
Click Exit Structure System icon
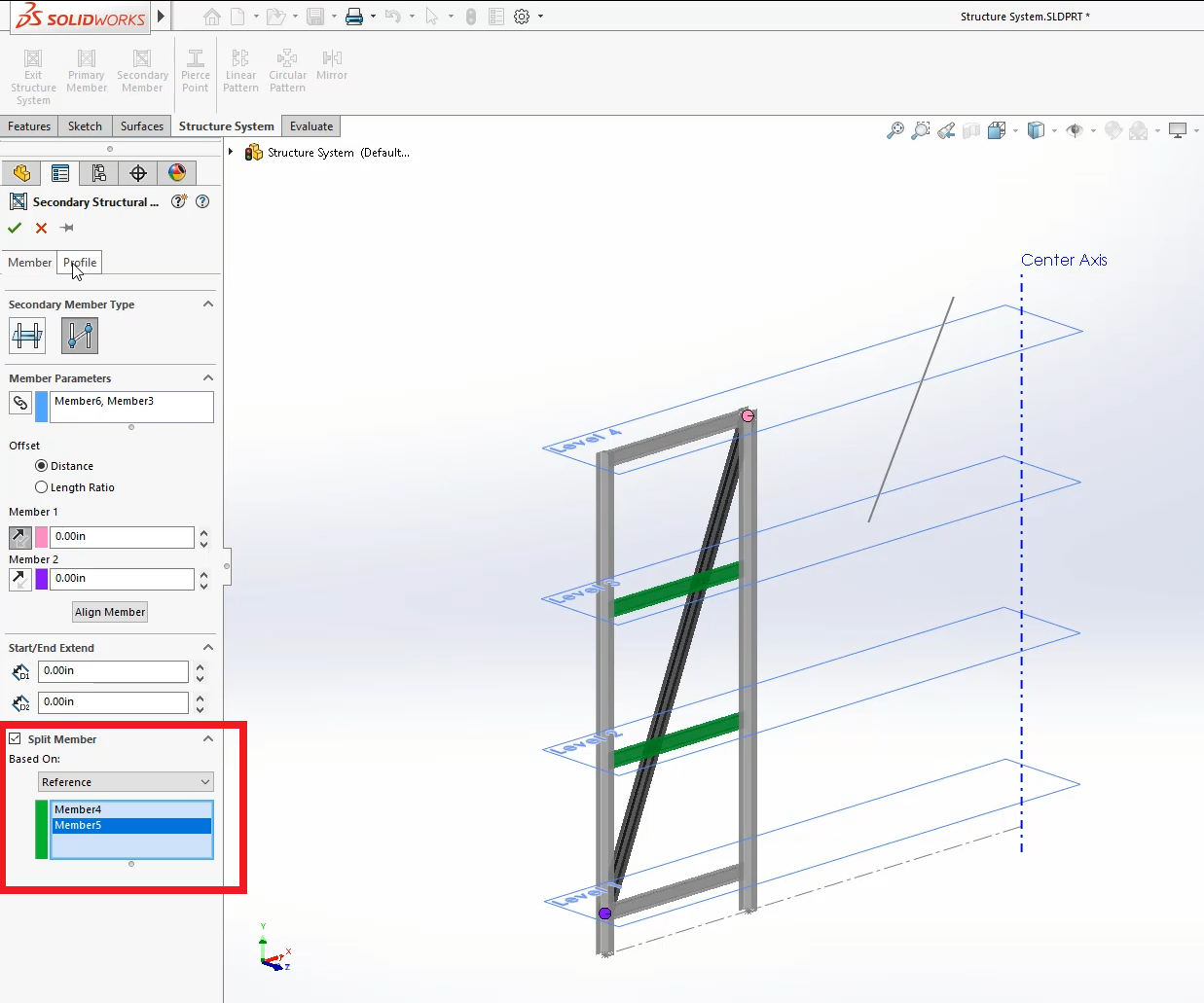[x=33, y=60]
